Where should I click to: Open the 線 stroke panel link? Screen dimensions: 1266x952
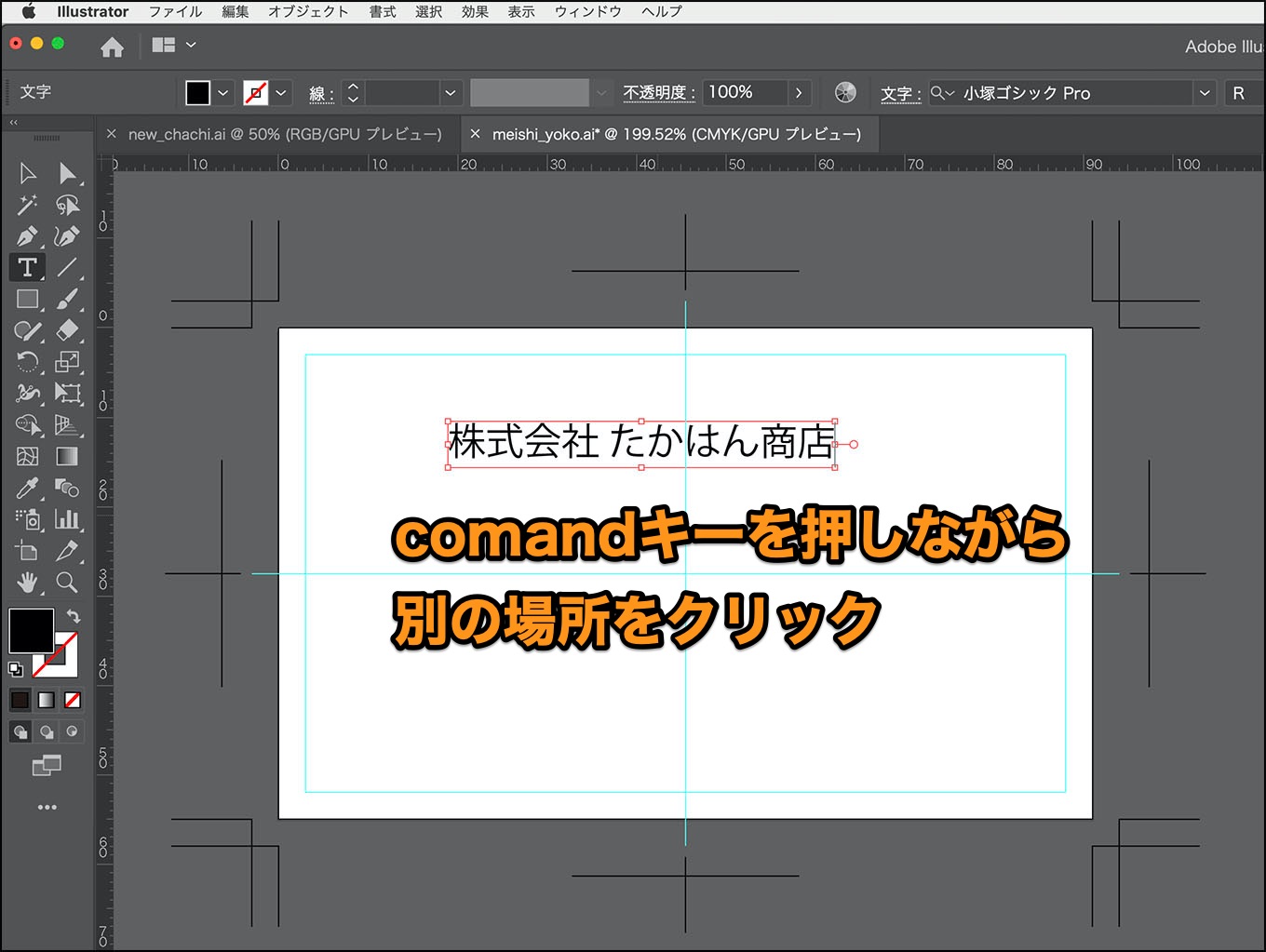point(321,94)
